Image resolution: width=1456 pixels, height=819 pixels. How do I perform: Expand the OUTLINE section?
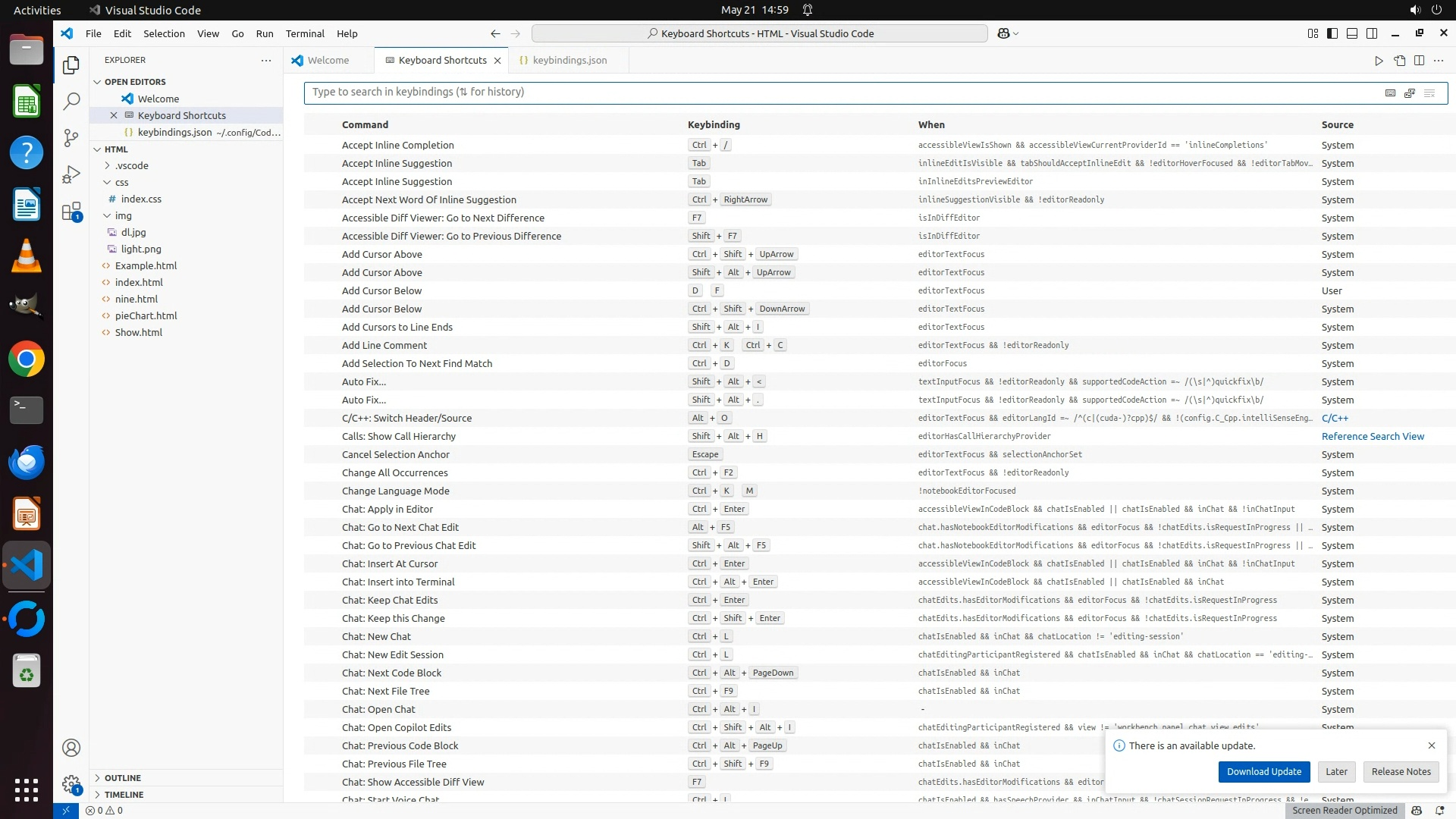click(123, 778)
